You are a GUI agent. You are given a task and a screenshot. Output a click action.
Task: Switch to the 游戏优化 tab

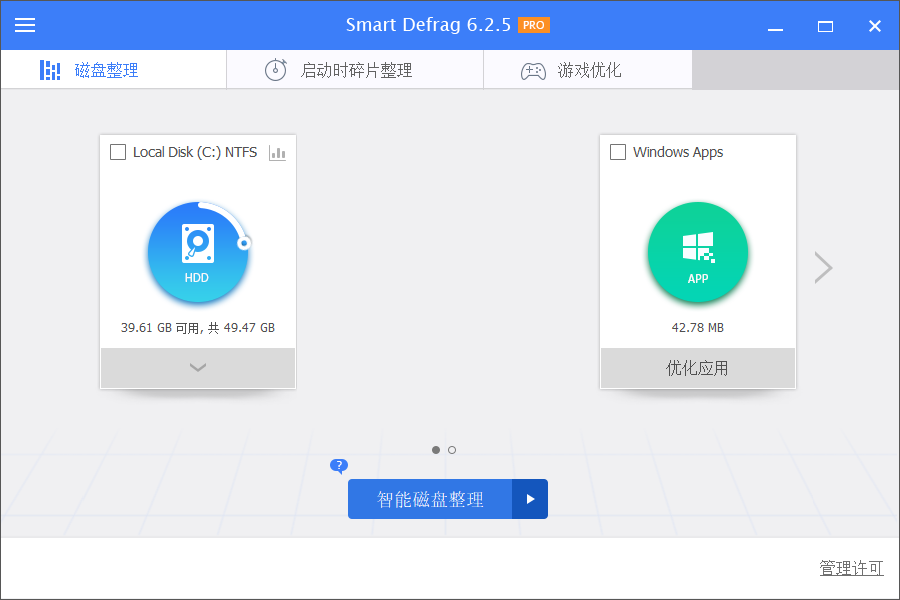click(587, 70)
